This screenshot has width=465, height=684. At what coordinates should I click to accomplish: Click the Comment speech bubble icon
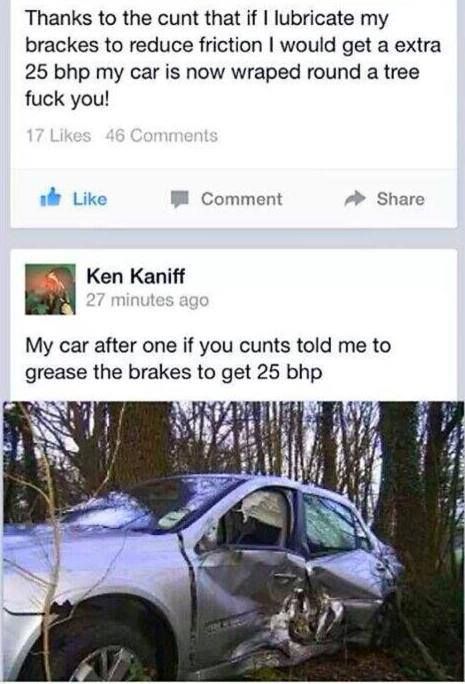pos(179,199)
